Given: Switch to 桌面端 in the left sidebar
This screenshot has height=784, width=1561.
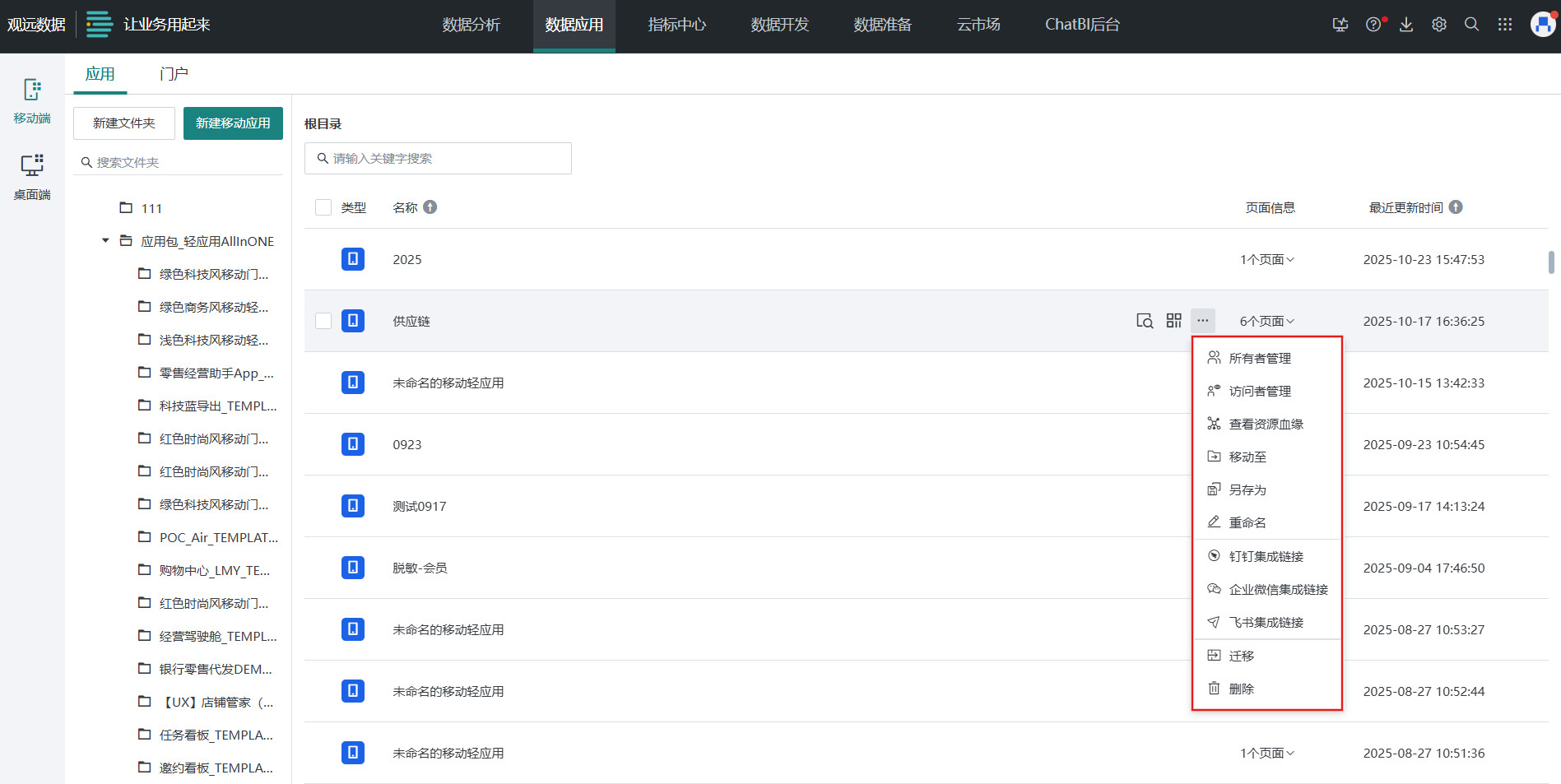Looking at the screenshot, I should point(31,175).
